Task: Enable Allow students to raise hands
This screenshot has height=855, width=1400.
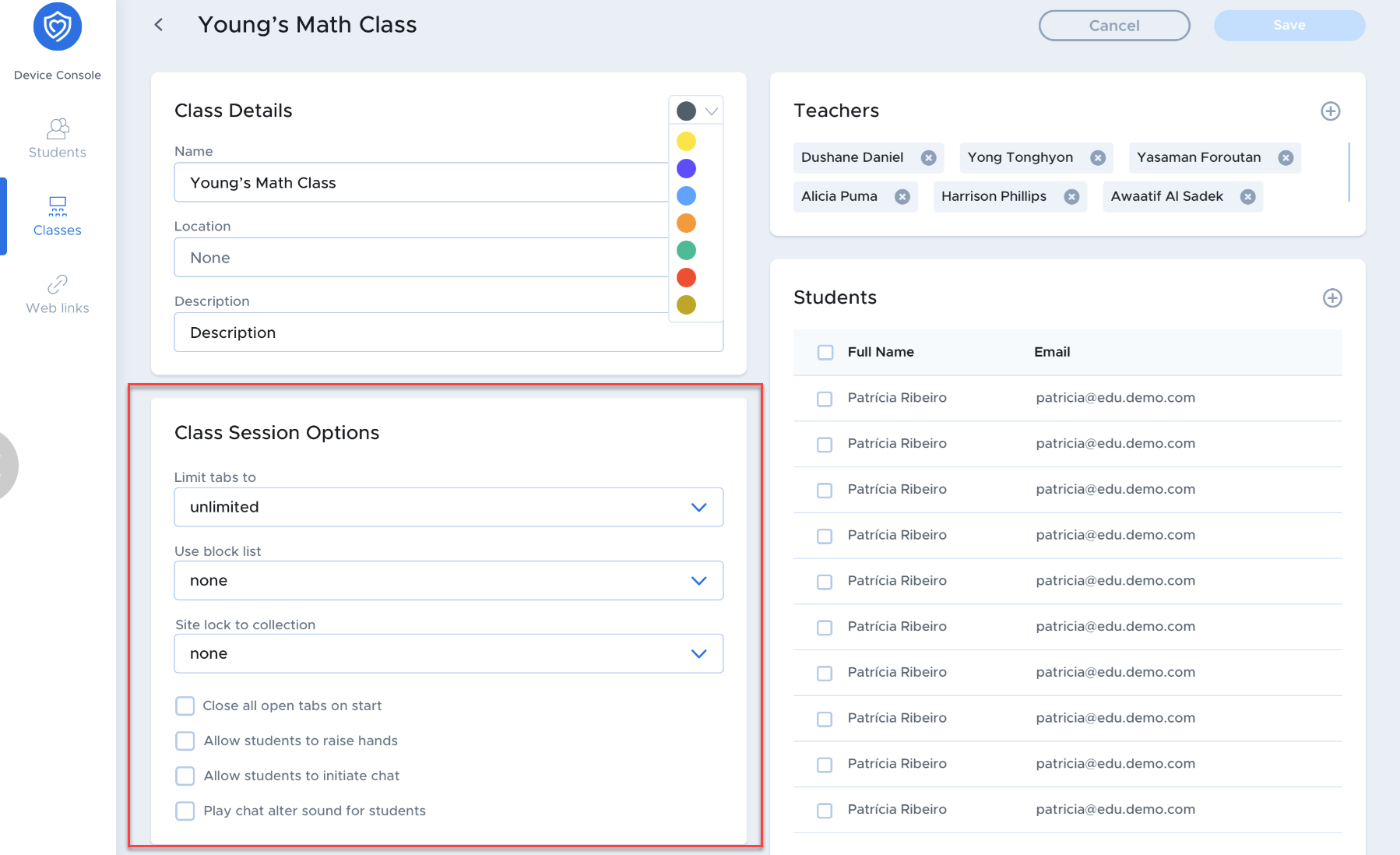Action: tap(185, 741)
